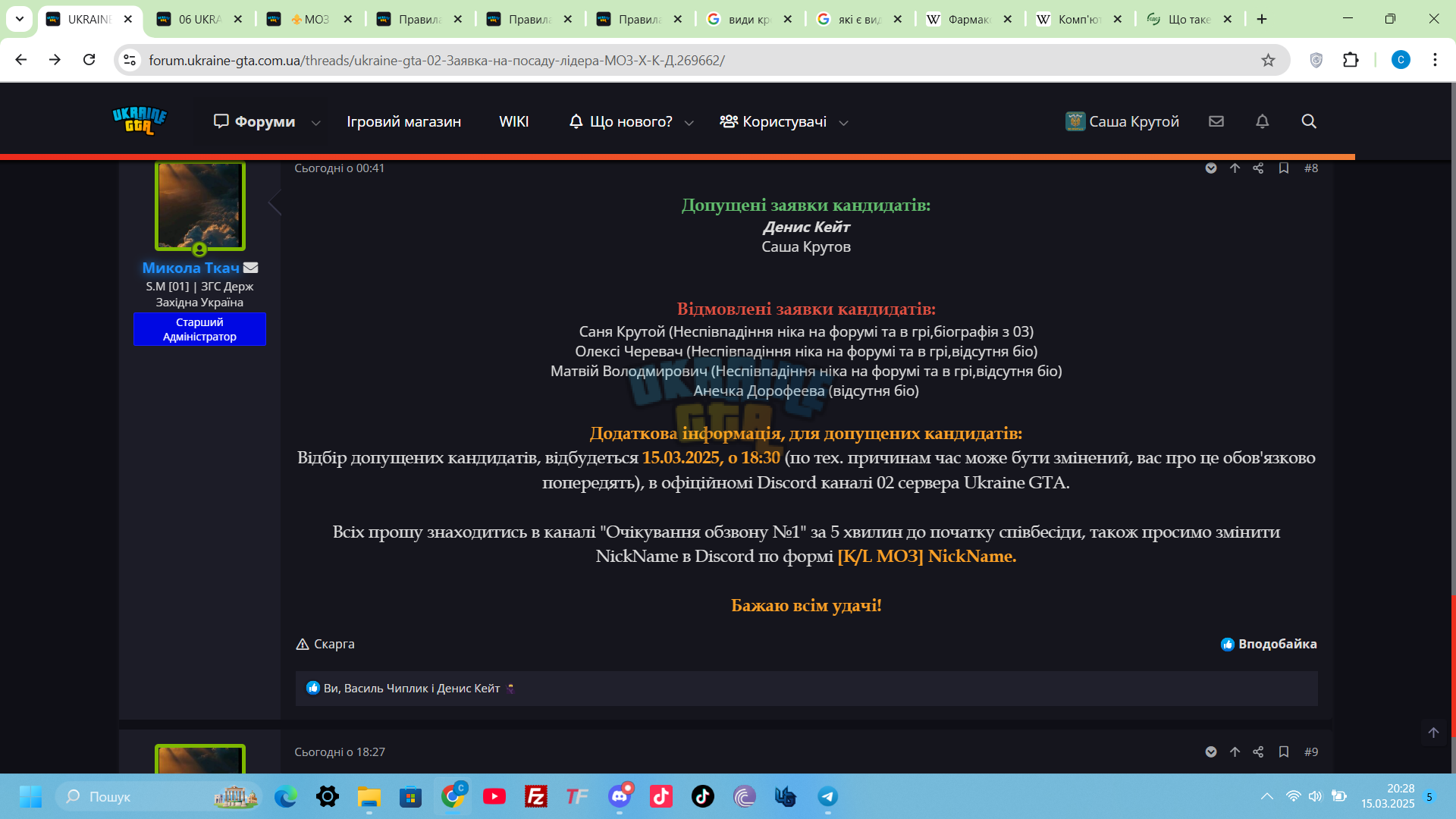Image resolution: width=1456 pixels, height=819 pixels.
Task: Share post #9 via share icon
Action: click(x=1258, y=752)
